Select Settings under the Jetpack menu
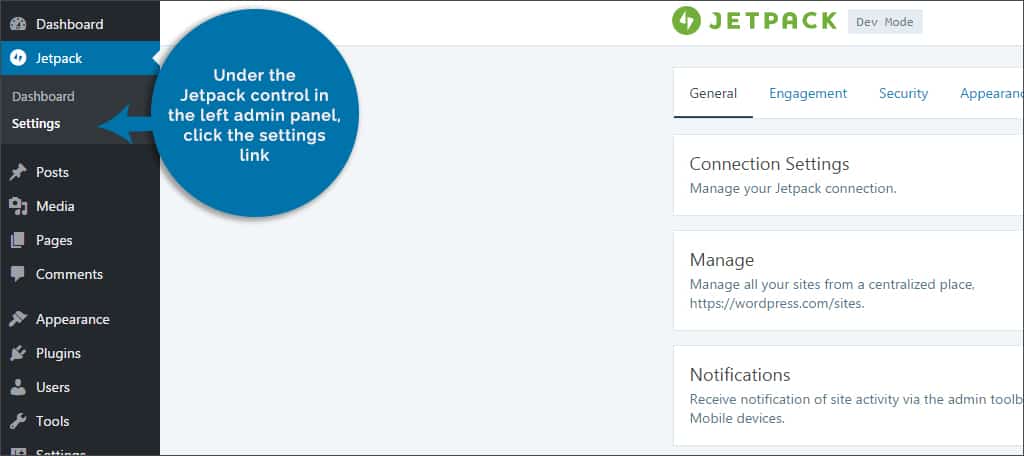The height and width of the screenshot is (456, 1024). [x=36, y=123]
